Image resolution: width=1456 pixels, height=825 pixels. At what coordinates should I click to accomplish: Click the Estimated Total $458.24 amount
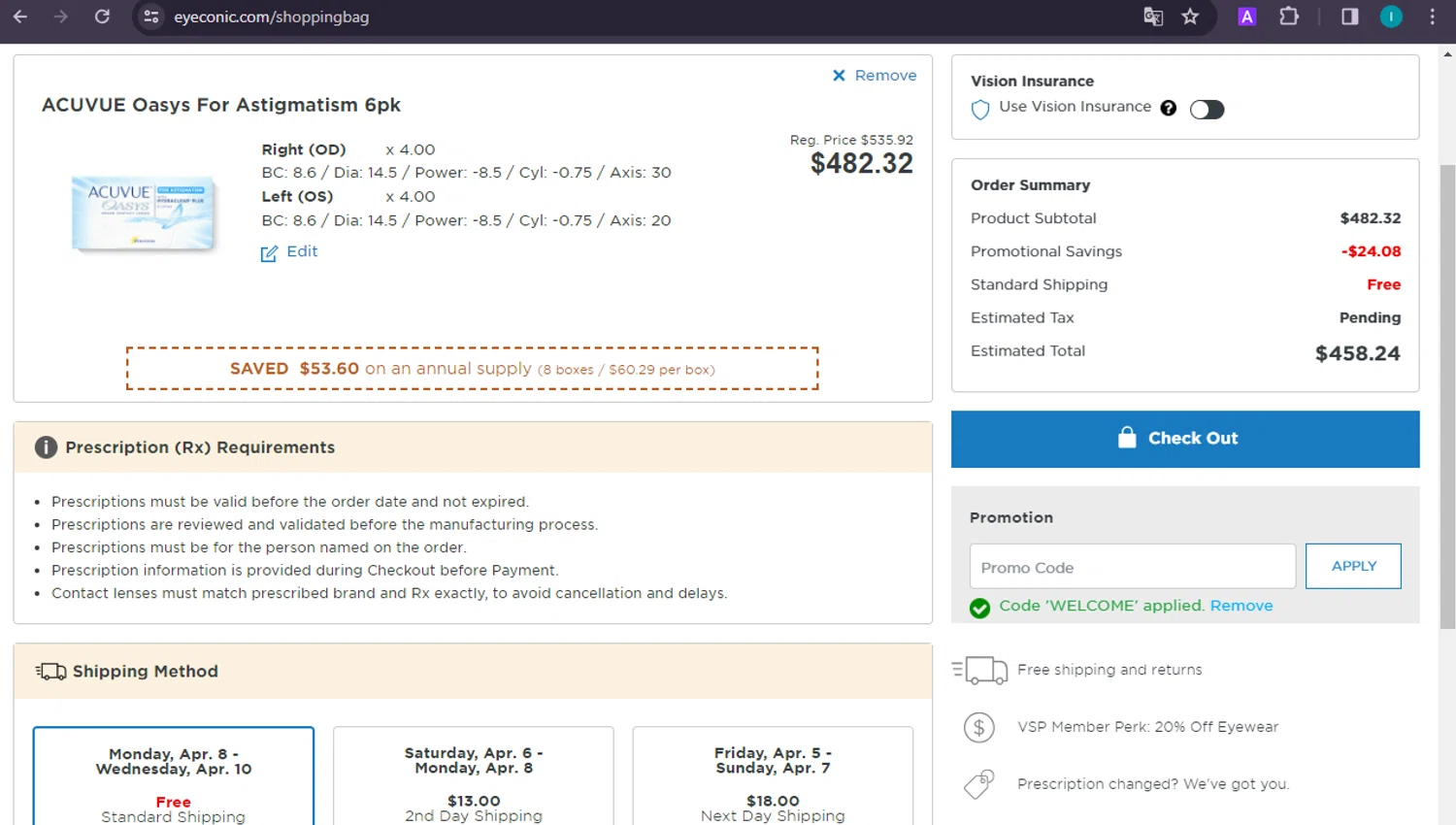[1357, 353]
